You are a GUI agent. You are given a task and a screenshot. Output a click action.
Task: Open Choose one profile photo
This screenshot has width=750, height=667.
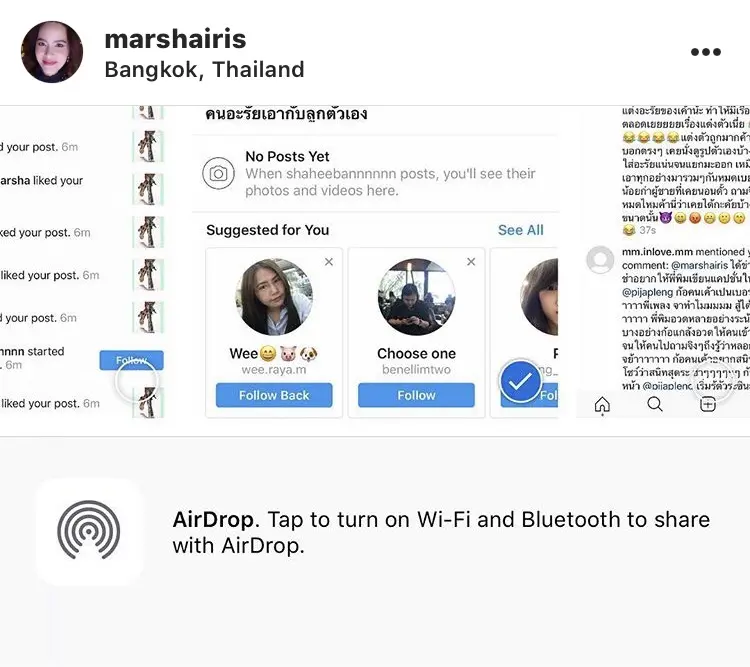[416, 297]
